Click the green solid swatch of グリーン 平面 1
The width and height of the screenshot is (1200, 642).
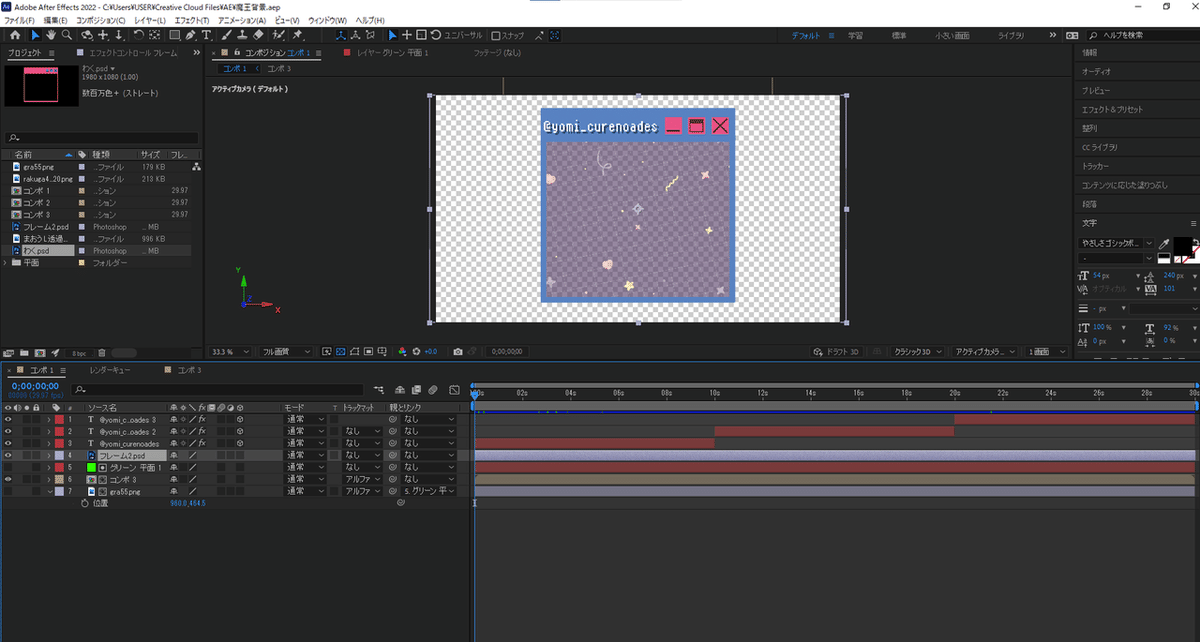click(x=90, y=467)
